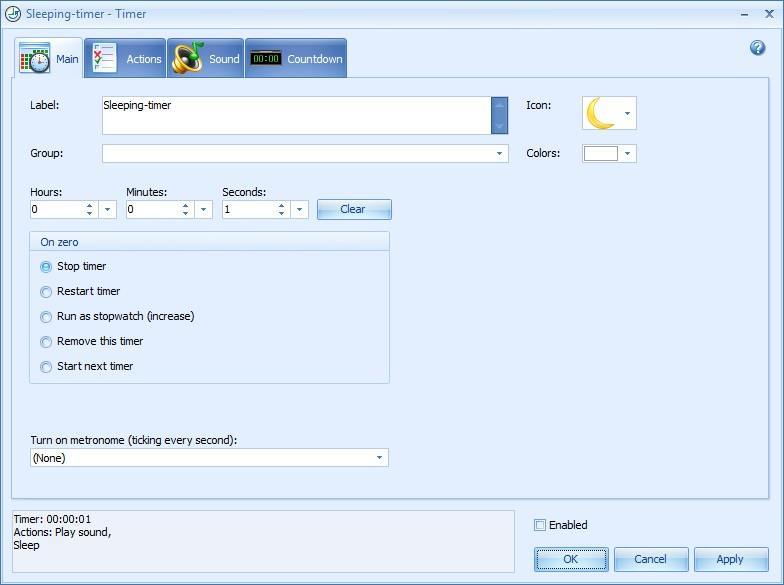Click the Main tab calendar-clock icon
This screenshot has height=585, width=784.
pyautogui.click(x=34, y=58)
